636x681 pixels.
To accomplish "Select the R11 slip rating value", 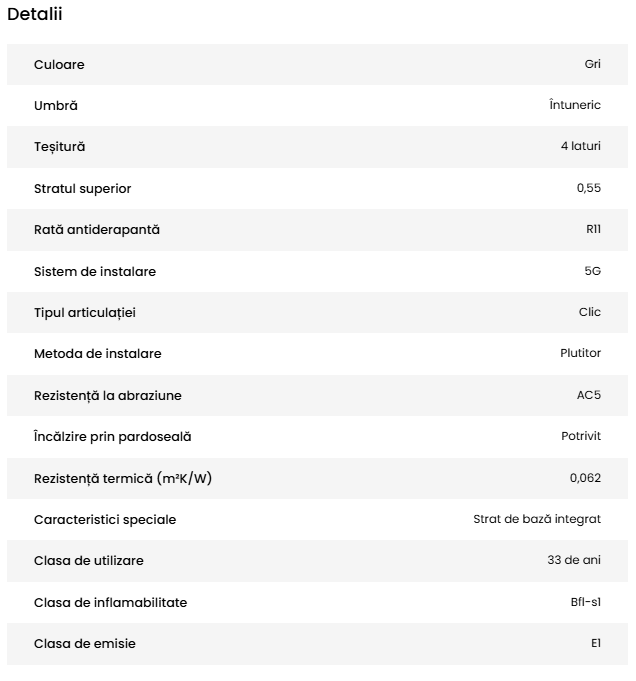I will coord(593,230).
